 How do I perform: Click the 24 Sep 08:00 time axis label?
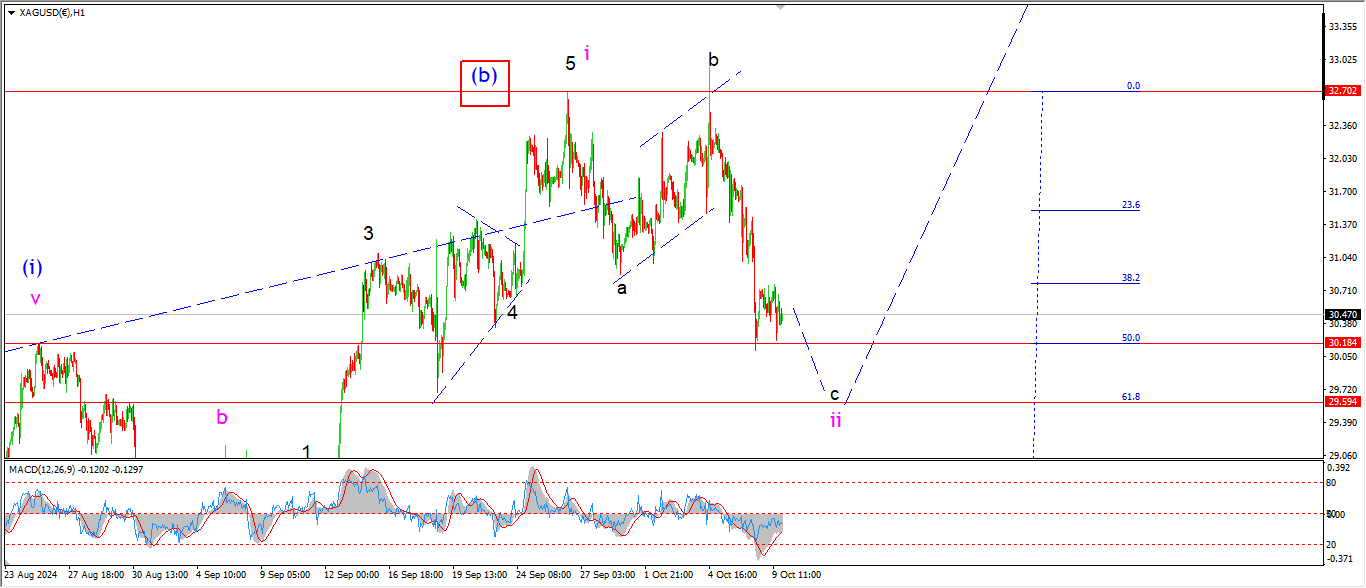point(543,576)
